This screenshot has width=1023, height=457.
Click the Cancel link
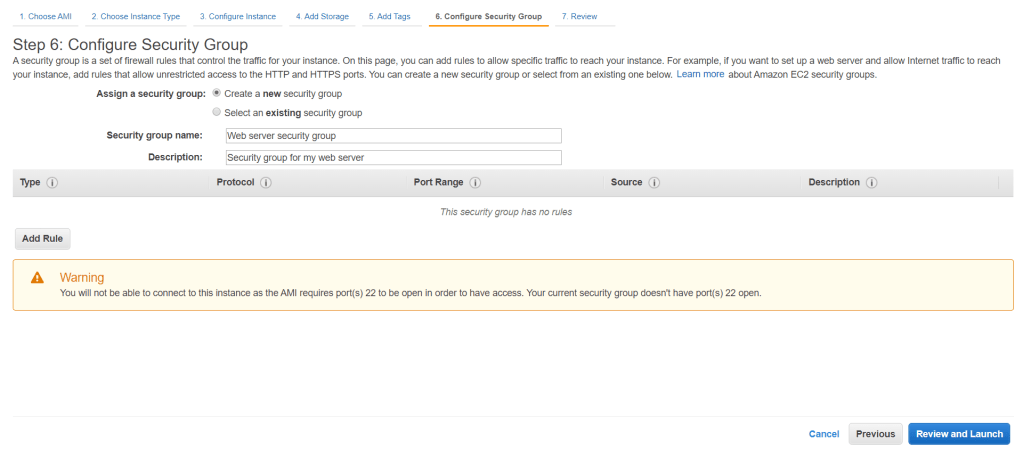[824, 434]
